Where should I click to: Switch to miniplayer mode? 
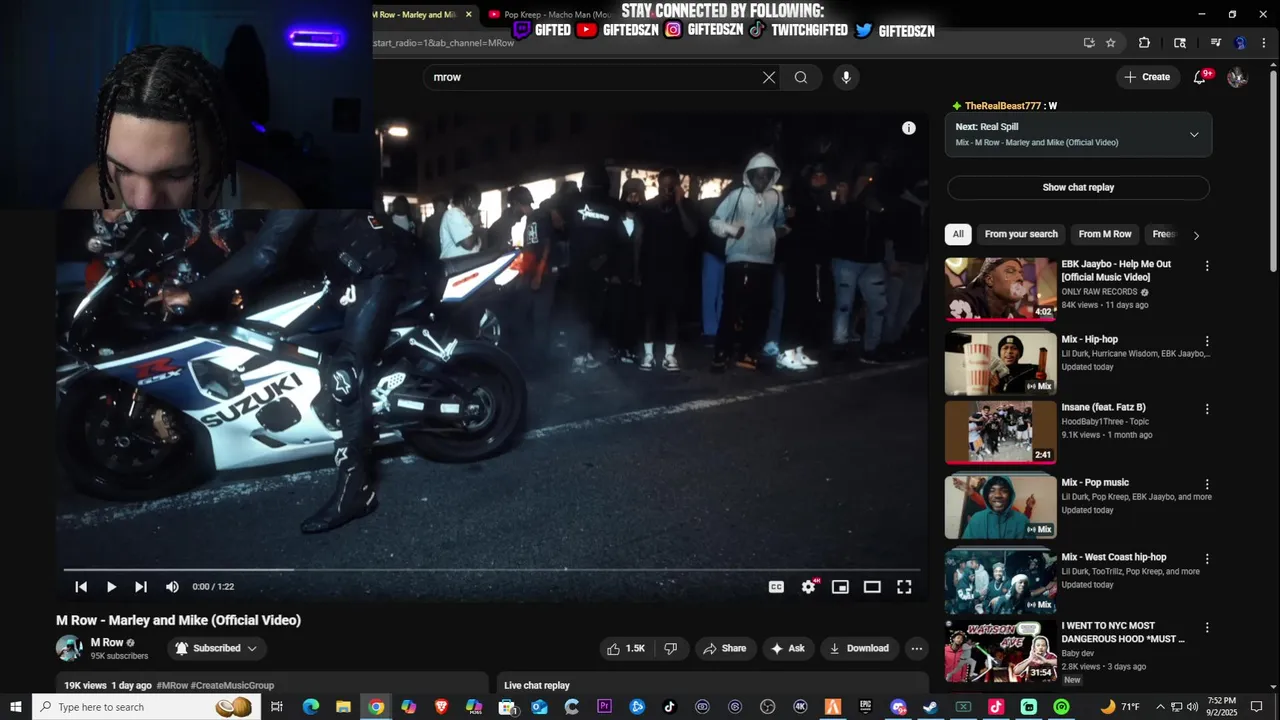pos(840,587)
